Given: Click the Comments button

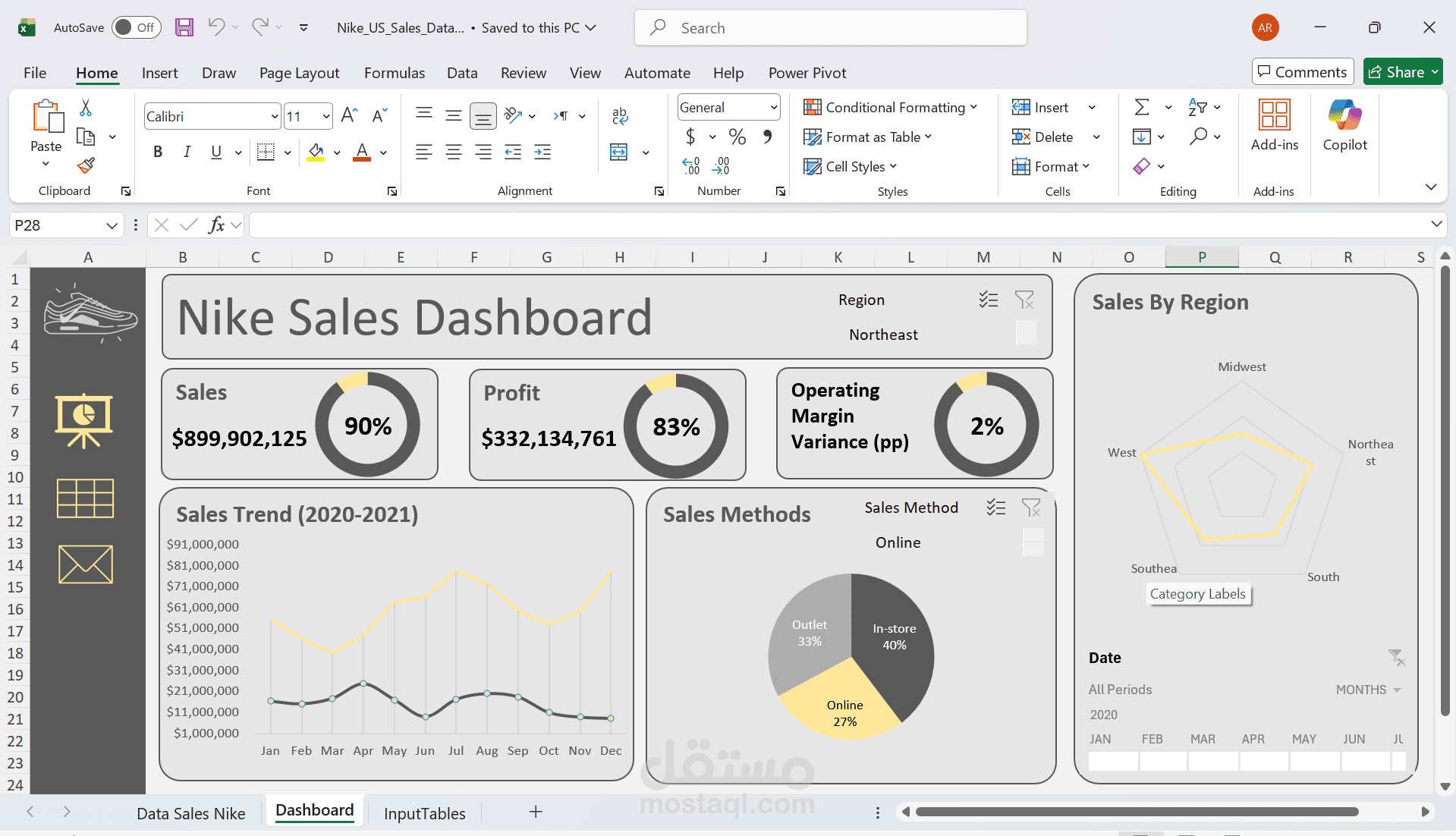Looking at the screenshot, I should (x=1303, y=72).
